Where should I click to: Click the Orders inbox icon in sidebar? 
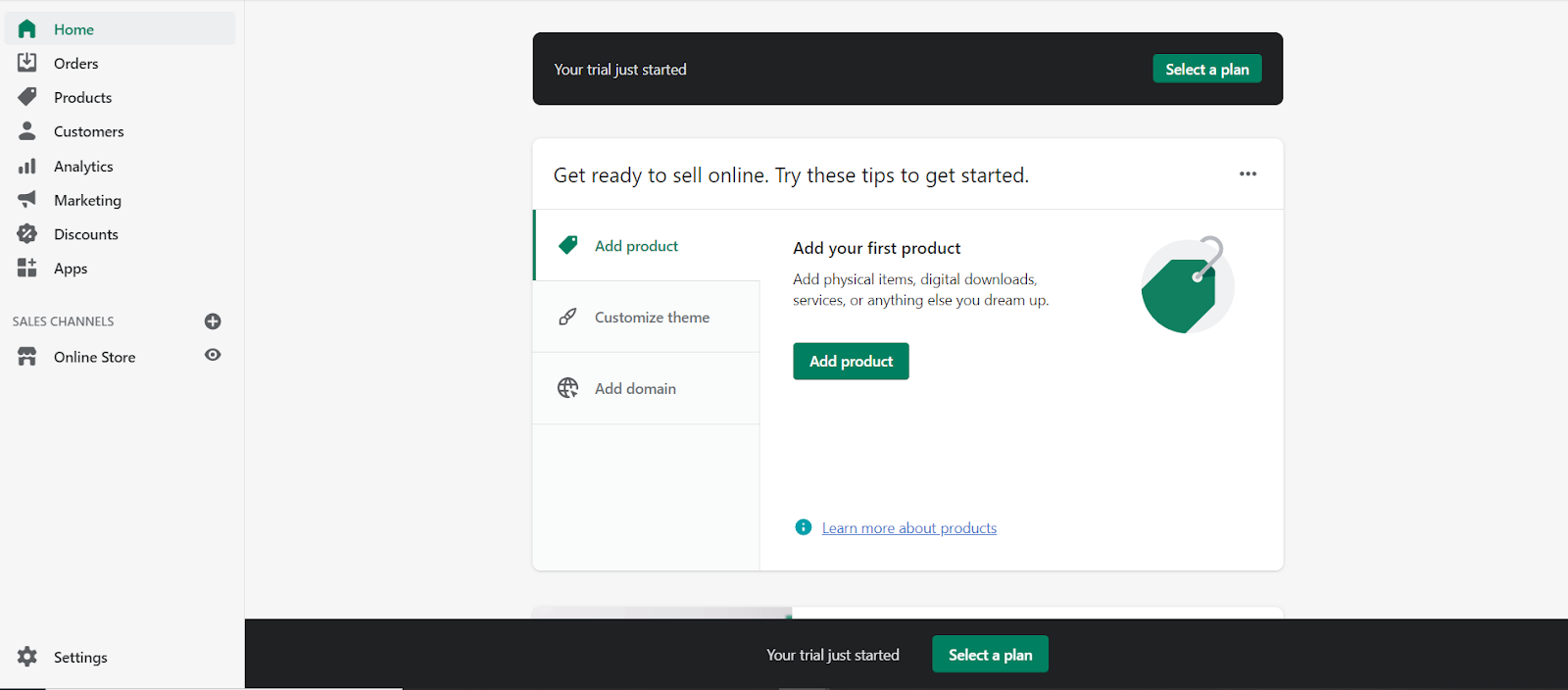27,63
